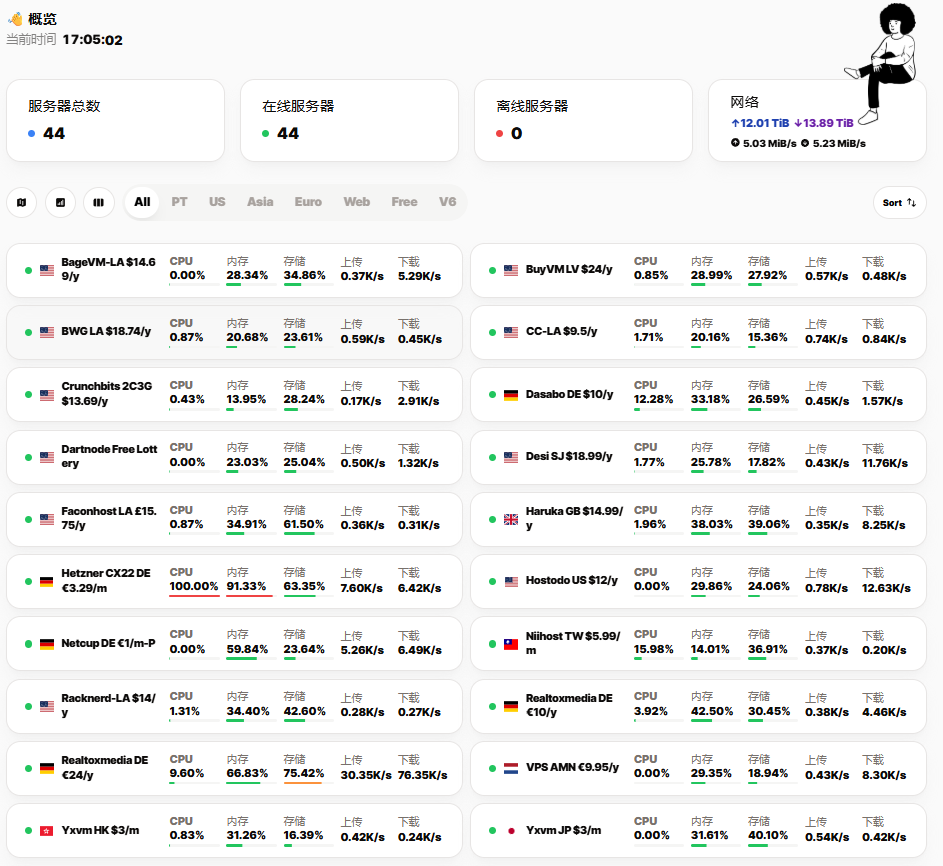943x866 pixels.
Task: Click the UK flag beside Haruka GB
Action: [x=511, y=519]
